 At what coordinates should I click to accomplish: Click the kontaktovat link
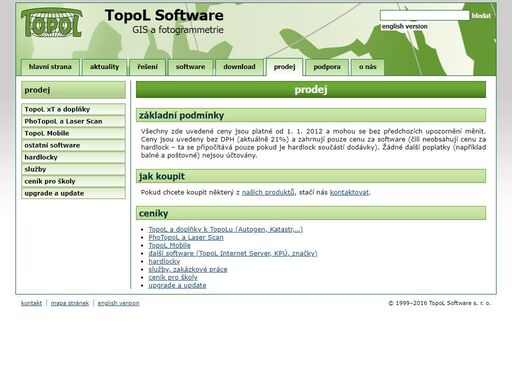[349, 192]
